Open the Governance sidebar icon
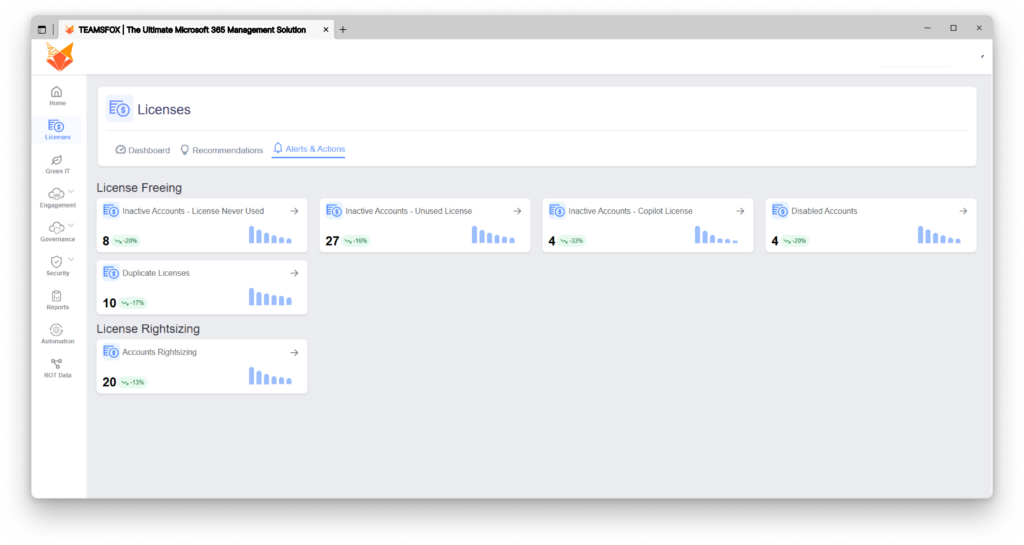This screenshot has width=1024, height=545. 56,228
